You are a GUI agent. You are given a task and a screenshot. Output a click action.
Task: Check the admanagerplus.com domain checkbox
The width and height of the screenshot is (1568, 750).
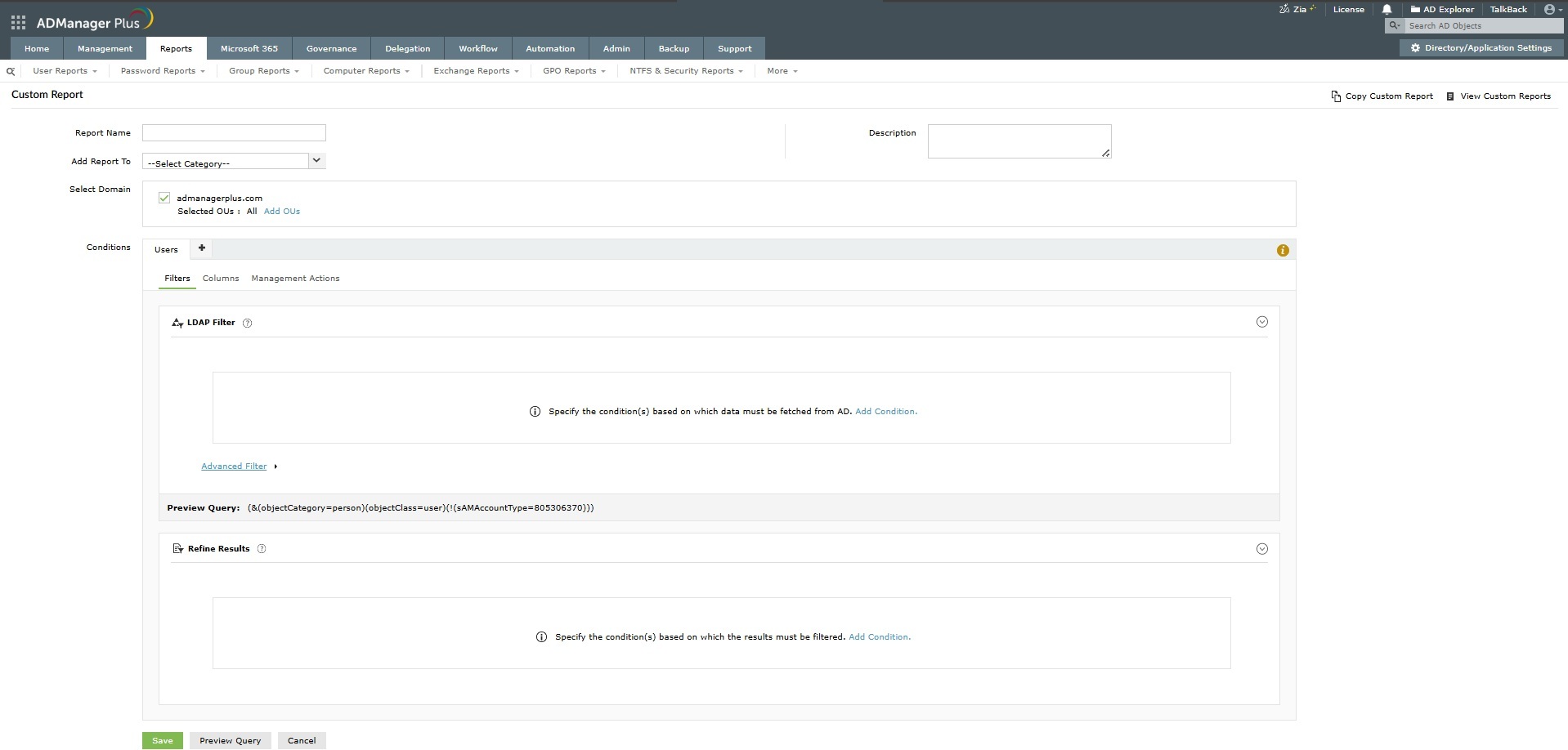click(164, 197)
